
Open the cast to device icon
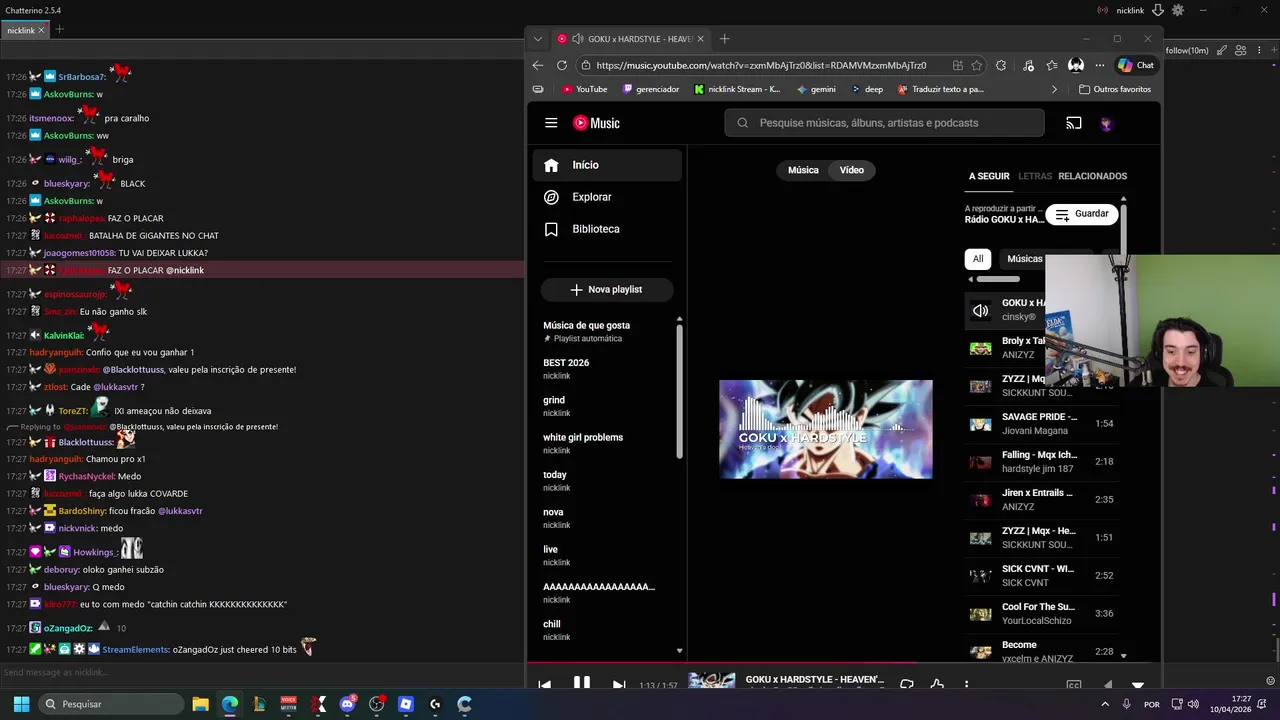coord(1074,123)
